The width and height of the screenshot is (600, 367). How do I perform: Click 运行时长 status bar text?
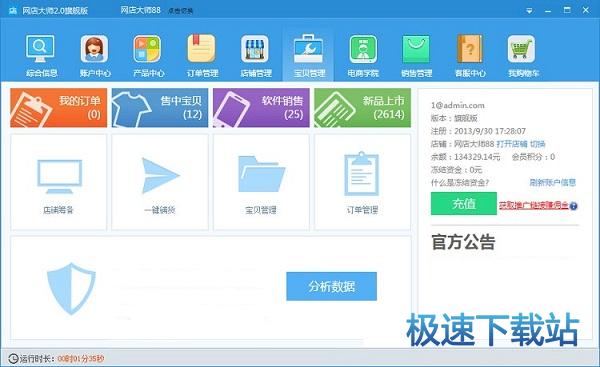click(37, 359)
